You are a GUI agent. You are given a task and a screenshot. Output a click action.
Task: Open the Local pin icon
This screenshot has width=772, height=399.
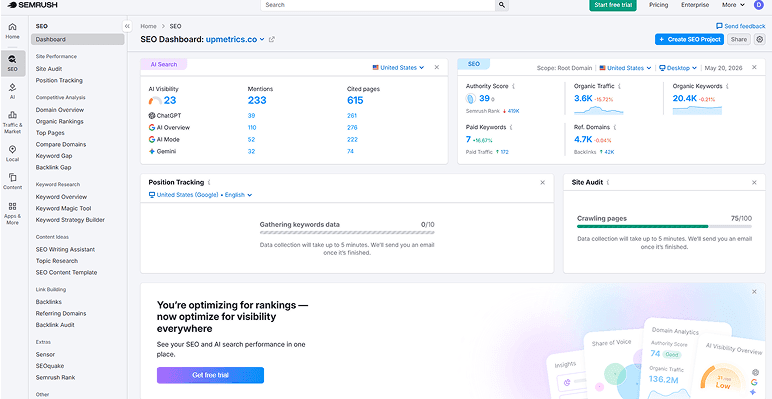(x=12, y=153)
